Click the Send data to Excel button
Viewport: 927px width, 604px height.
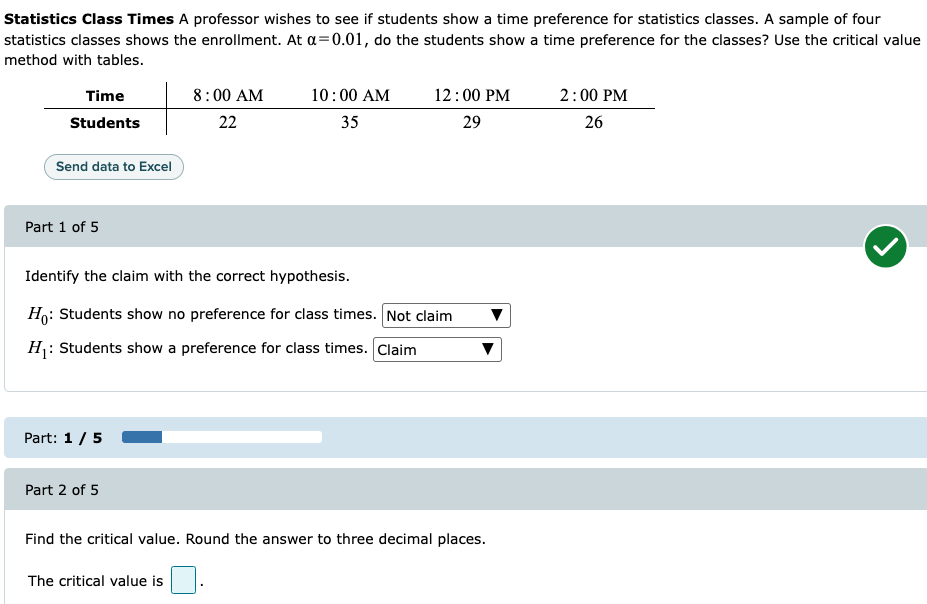click(x=113, y=166)
